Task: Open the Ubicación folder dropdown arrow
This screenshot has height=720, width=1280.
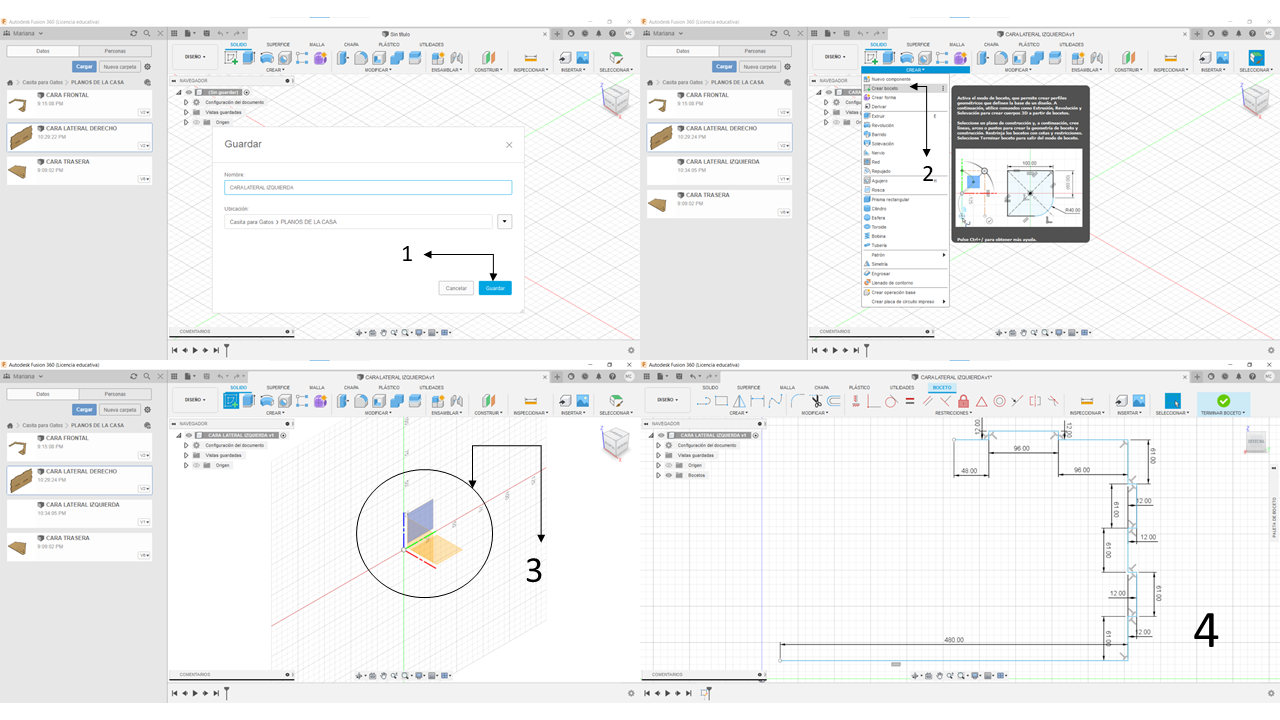Action: pyautogui.click(x=504, y=222)
